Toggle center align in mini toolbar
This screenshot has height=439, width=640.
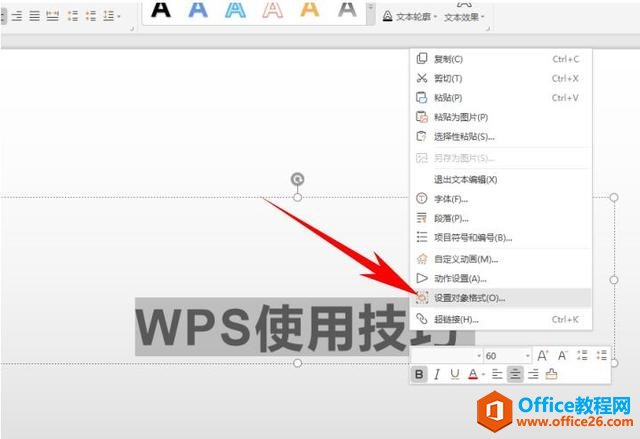(x=515, y=374)
